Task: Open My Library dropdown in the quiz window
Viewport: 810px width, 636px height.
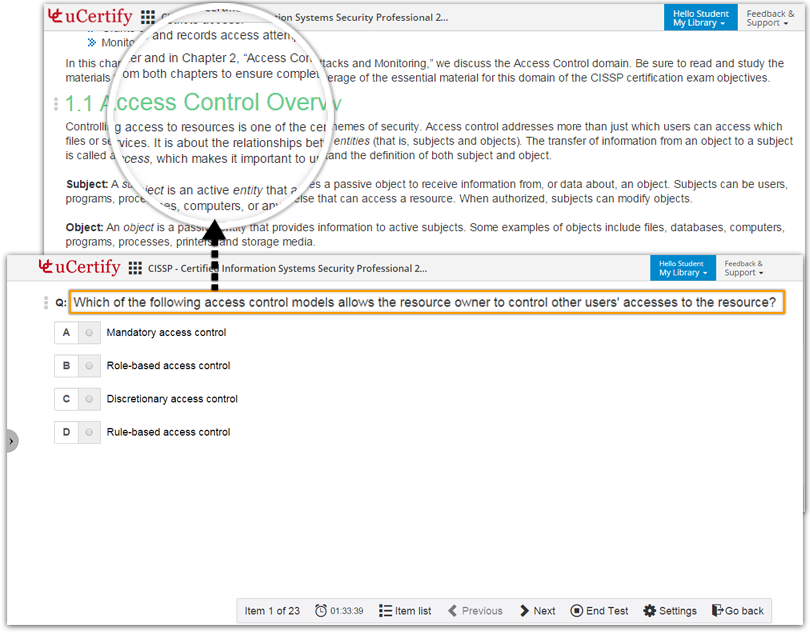Action: [x=682, y=268]
